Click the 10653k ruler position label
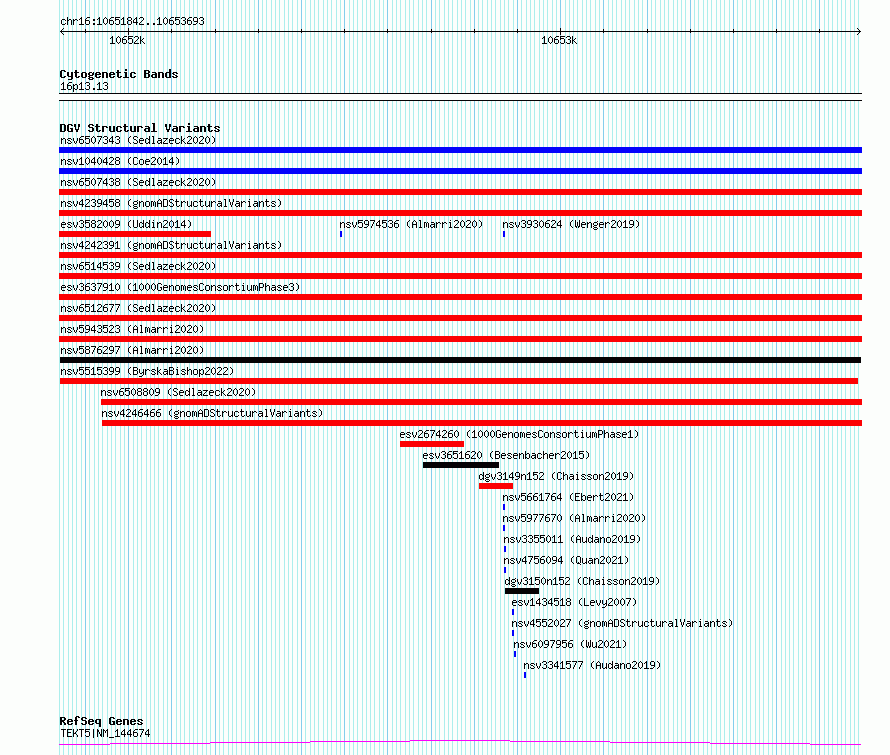 coord(559,40)
